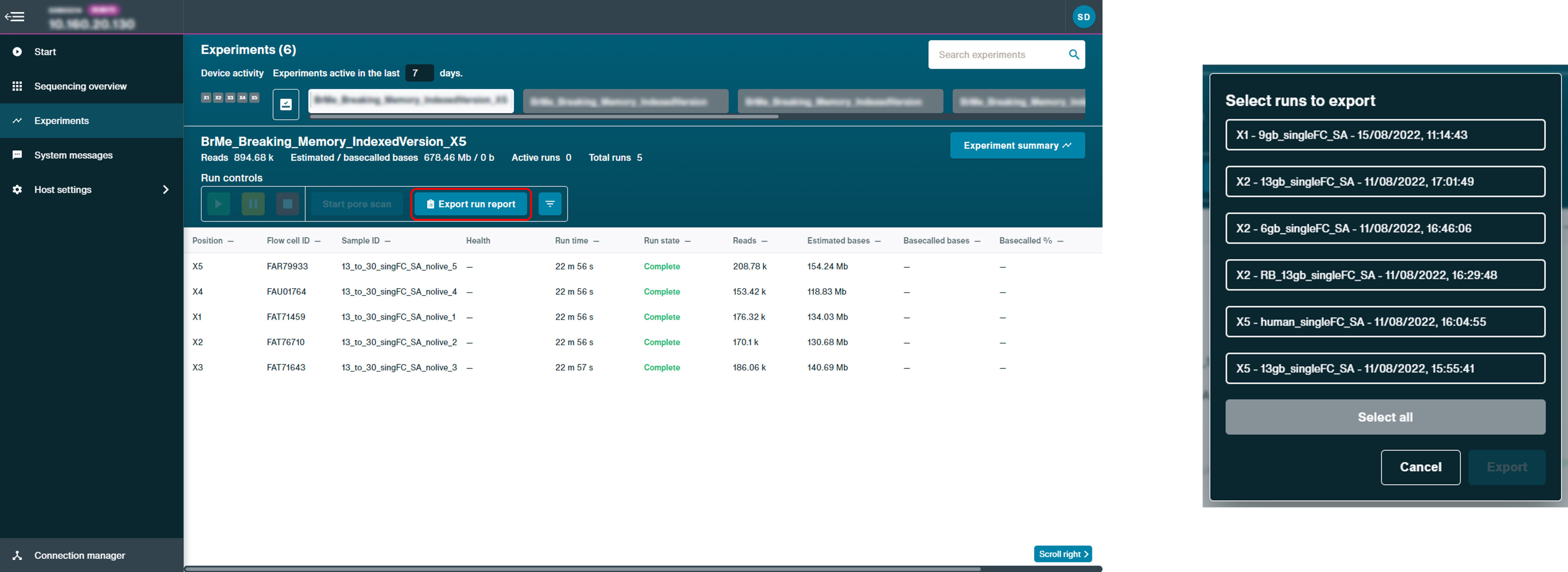Sort by Position column
1568x572 pixels.
[x=212, y=241]
